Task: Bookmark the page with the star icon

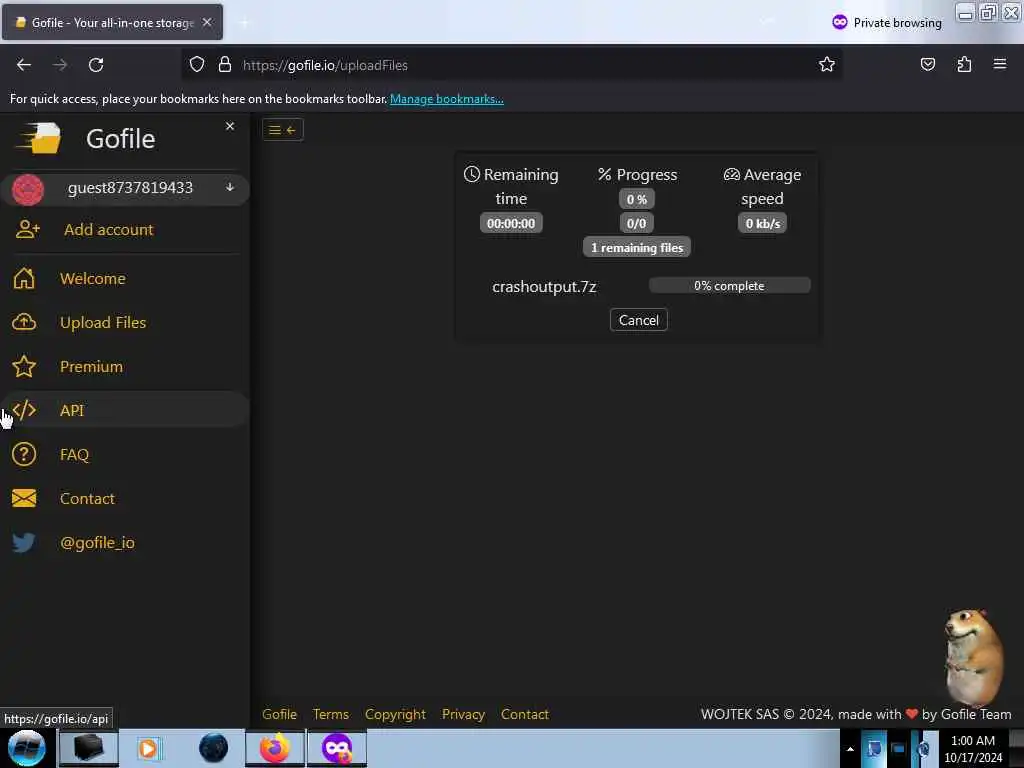Action: pos(827,65)
